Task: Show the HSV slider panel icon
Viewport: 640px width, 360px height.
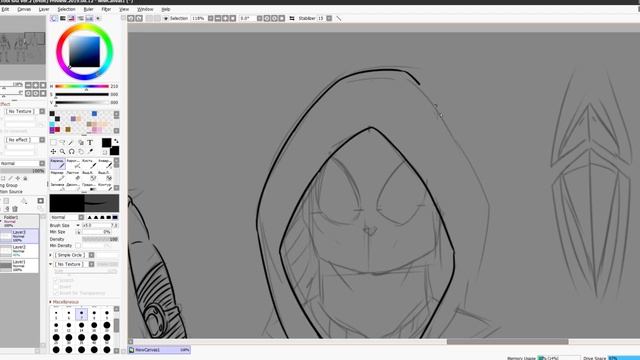Action: pyautogui.click(x=71, y=18)
